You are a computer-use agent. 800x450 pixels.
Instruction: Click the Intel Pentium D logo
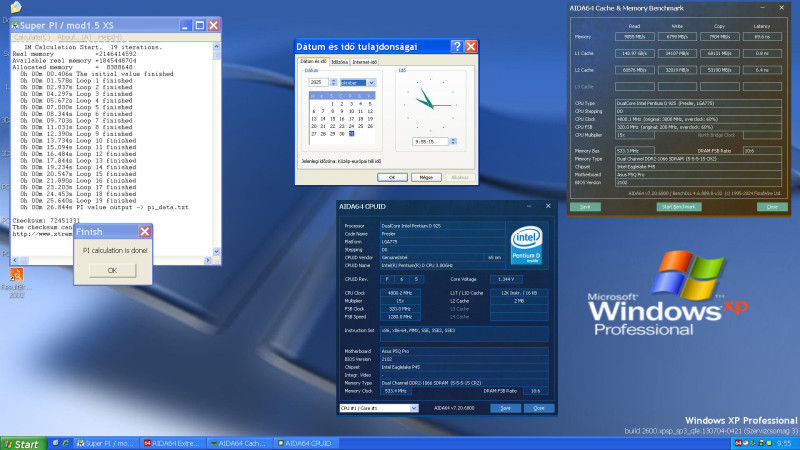pyautogui.click(x=527, y=245)
